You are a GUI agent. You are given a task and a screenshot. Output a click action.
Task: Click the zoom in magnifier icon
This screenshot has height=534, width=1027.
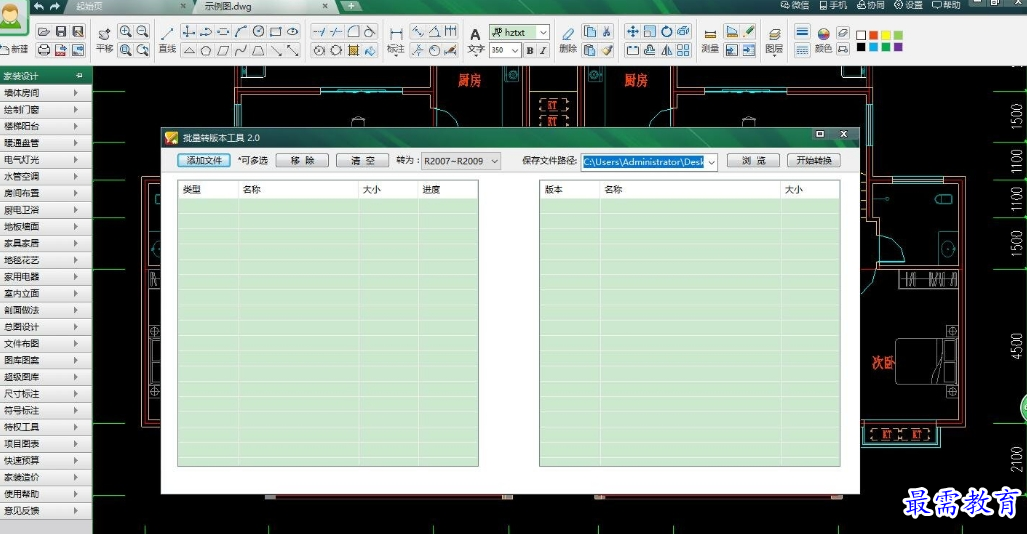pos(125,31)
